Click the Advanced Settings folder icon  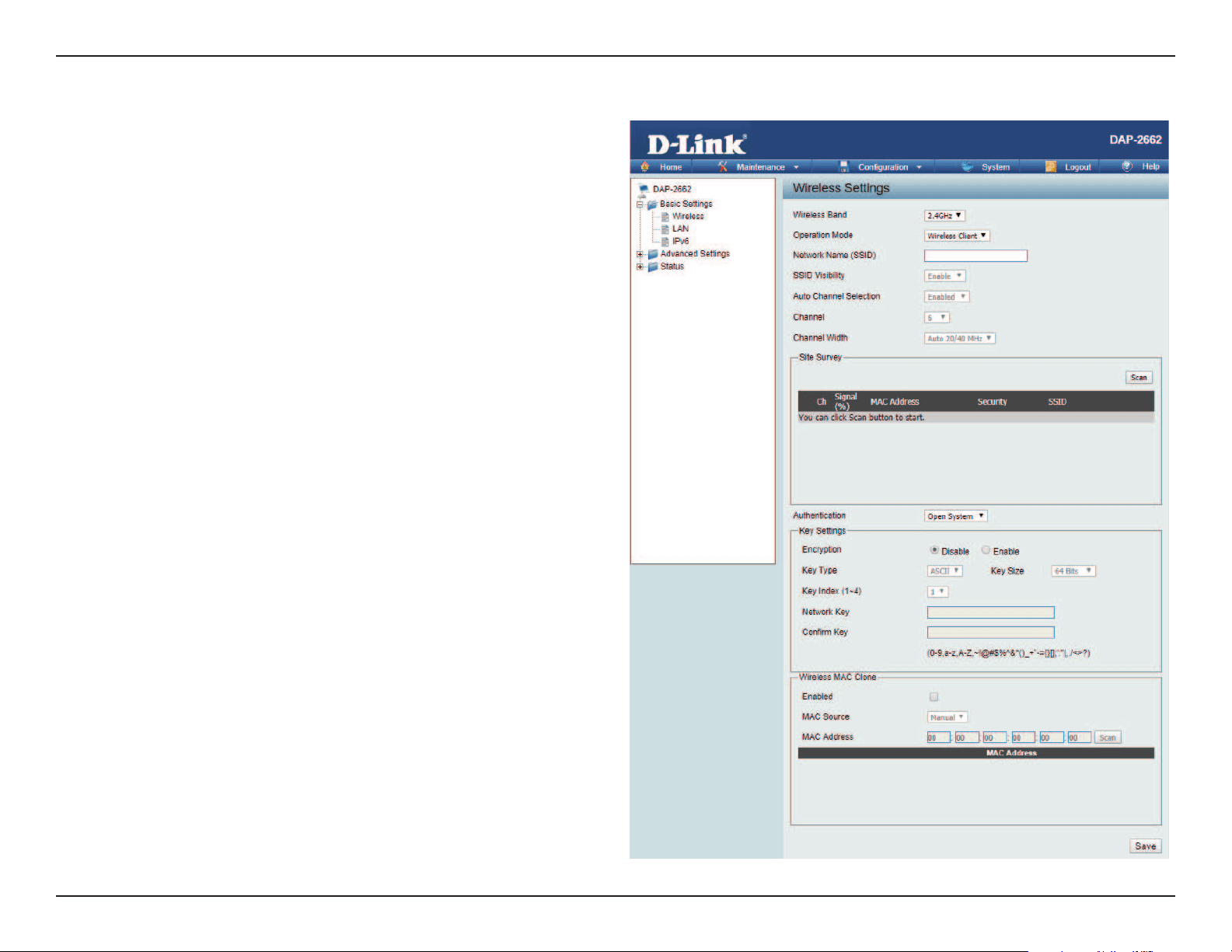pyautogui.click(x=653, y=254)
